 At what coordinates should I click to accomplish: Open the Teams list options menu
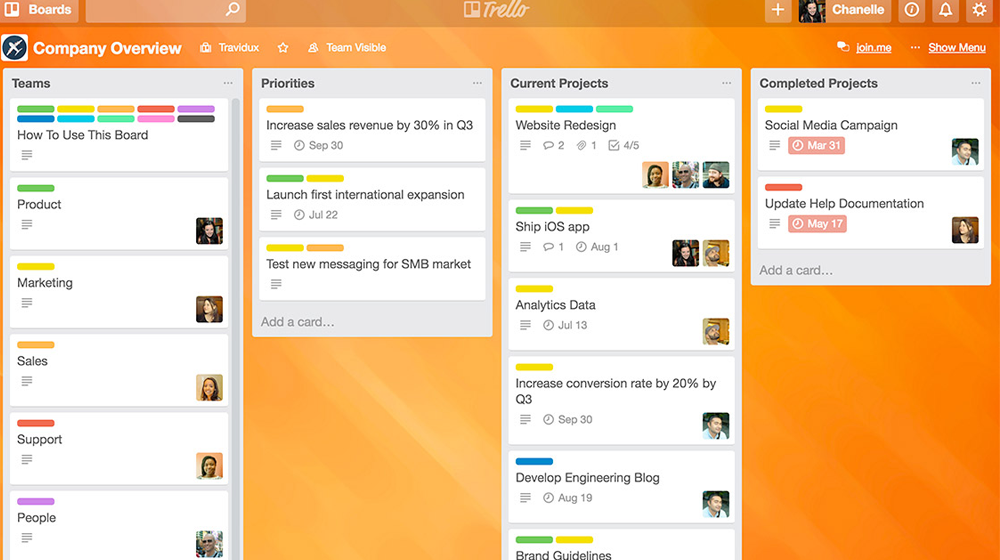tap(228, 84)
